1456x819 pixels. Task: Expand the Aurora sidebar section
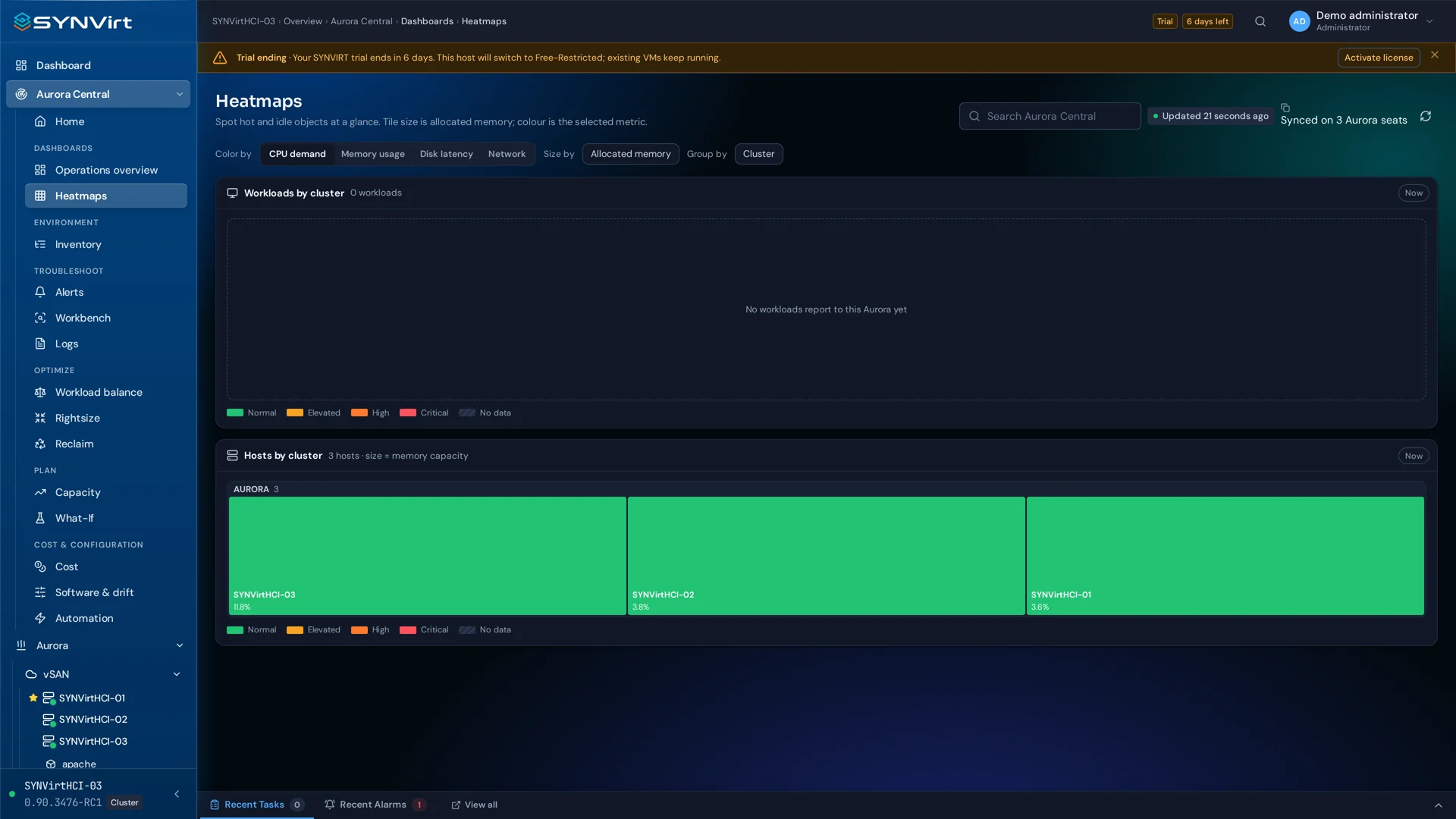180,645
